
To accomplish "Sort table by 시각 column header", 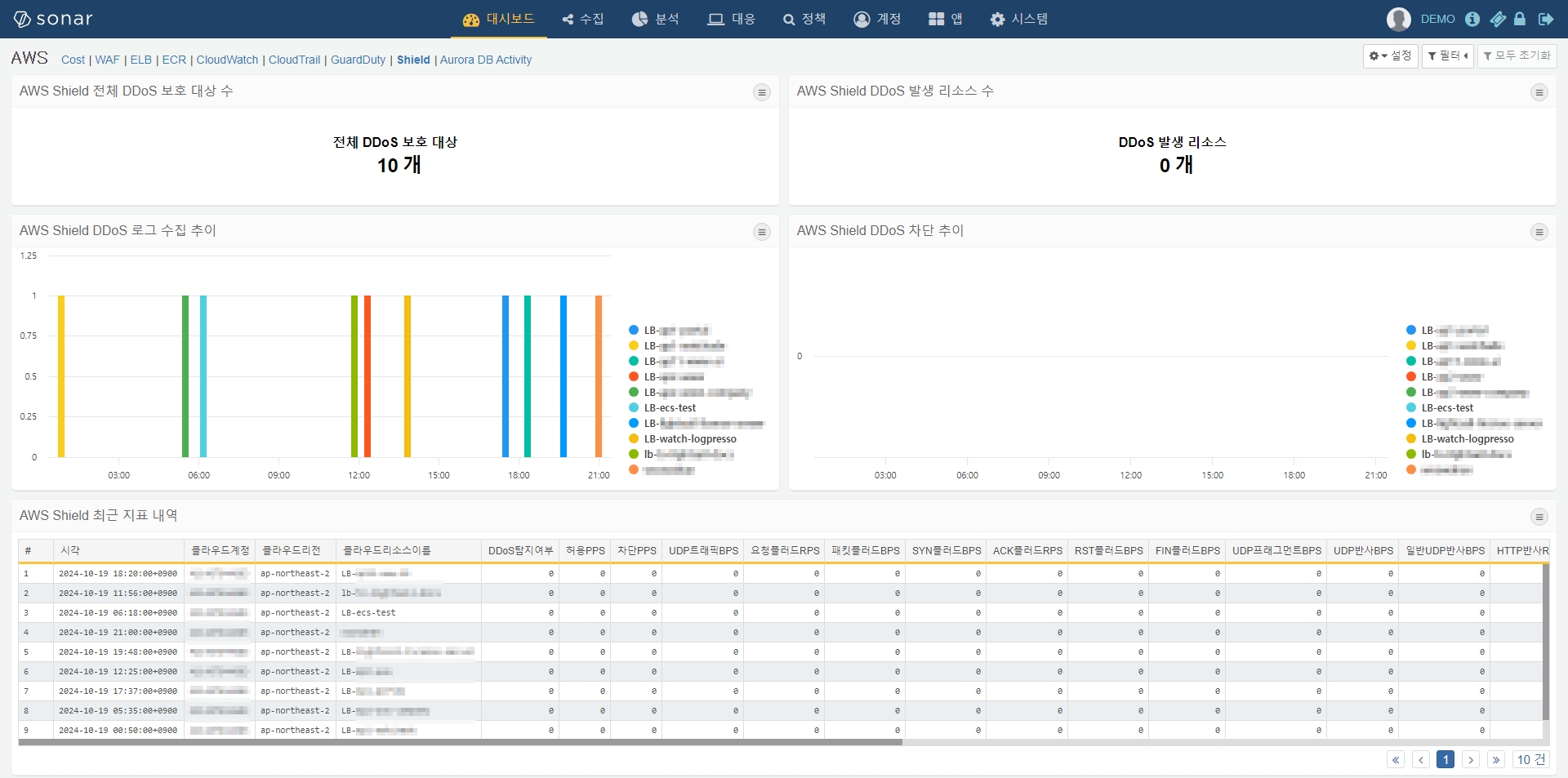I will pos(118,551).
